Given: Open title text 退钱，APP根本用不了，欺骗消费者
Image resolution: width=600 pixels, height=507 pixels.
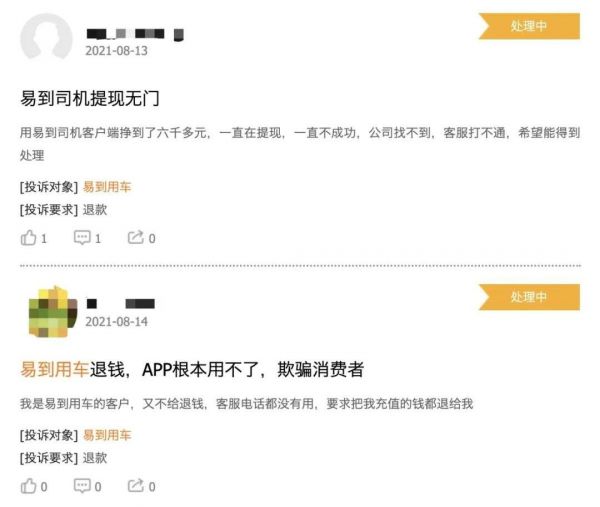Looking at the screenshot, I should (227, 370).
